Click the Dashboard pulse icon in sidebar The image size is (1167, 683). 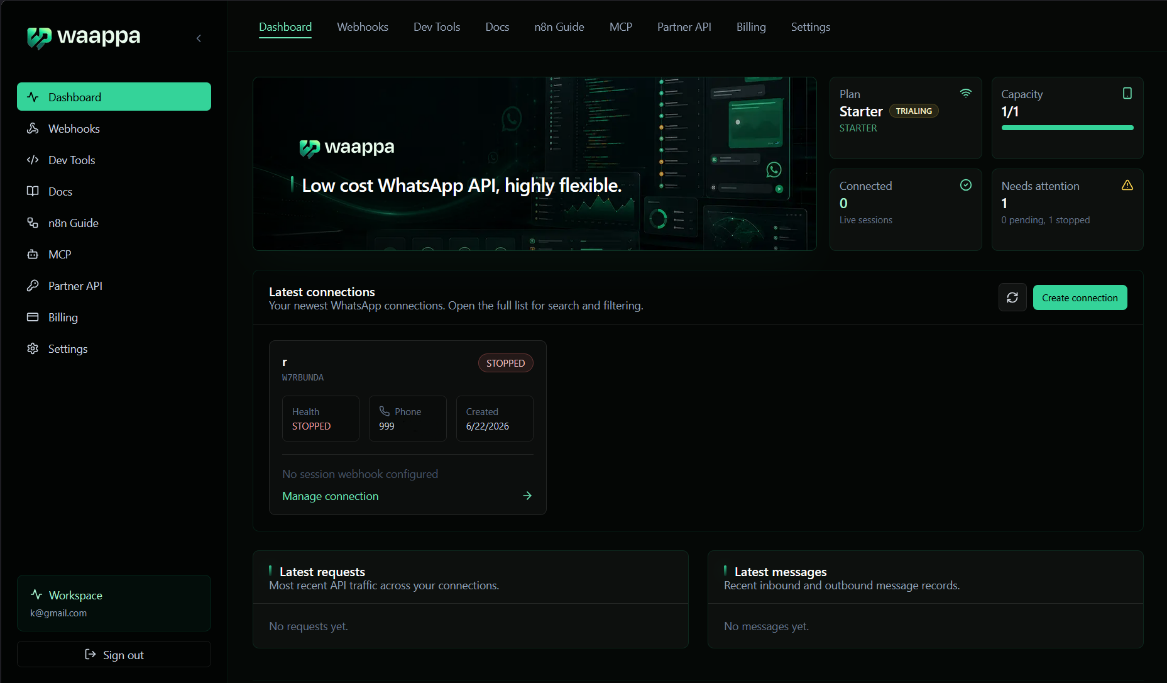click(x=33, y=97)
